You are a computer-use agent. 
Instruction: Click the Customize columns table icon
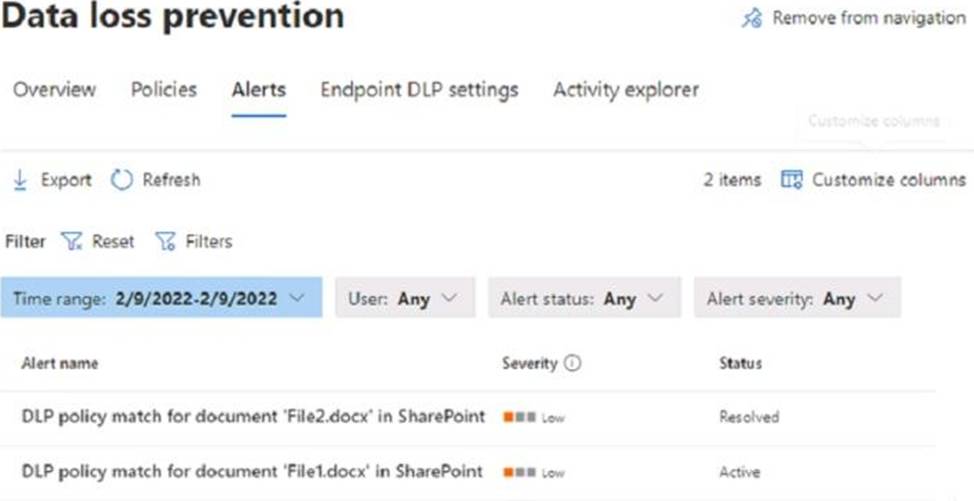click(x=791, y=180)
